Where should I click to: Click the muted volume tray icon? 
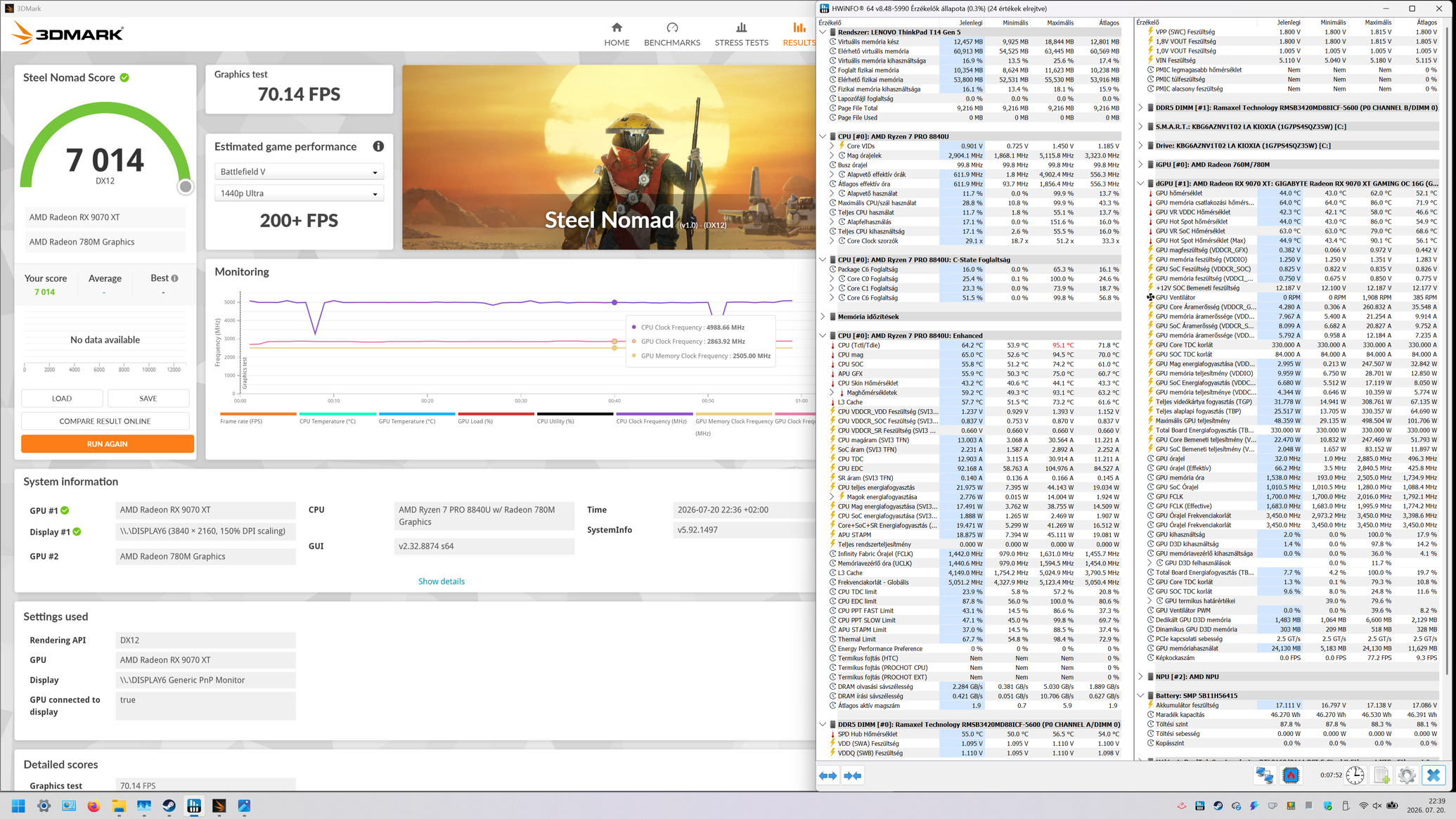pos(1377,806)
